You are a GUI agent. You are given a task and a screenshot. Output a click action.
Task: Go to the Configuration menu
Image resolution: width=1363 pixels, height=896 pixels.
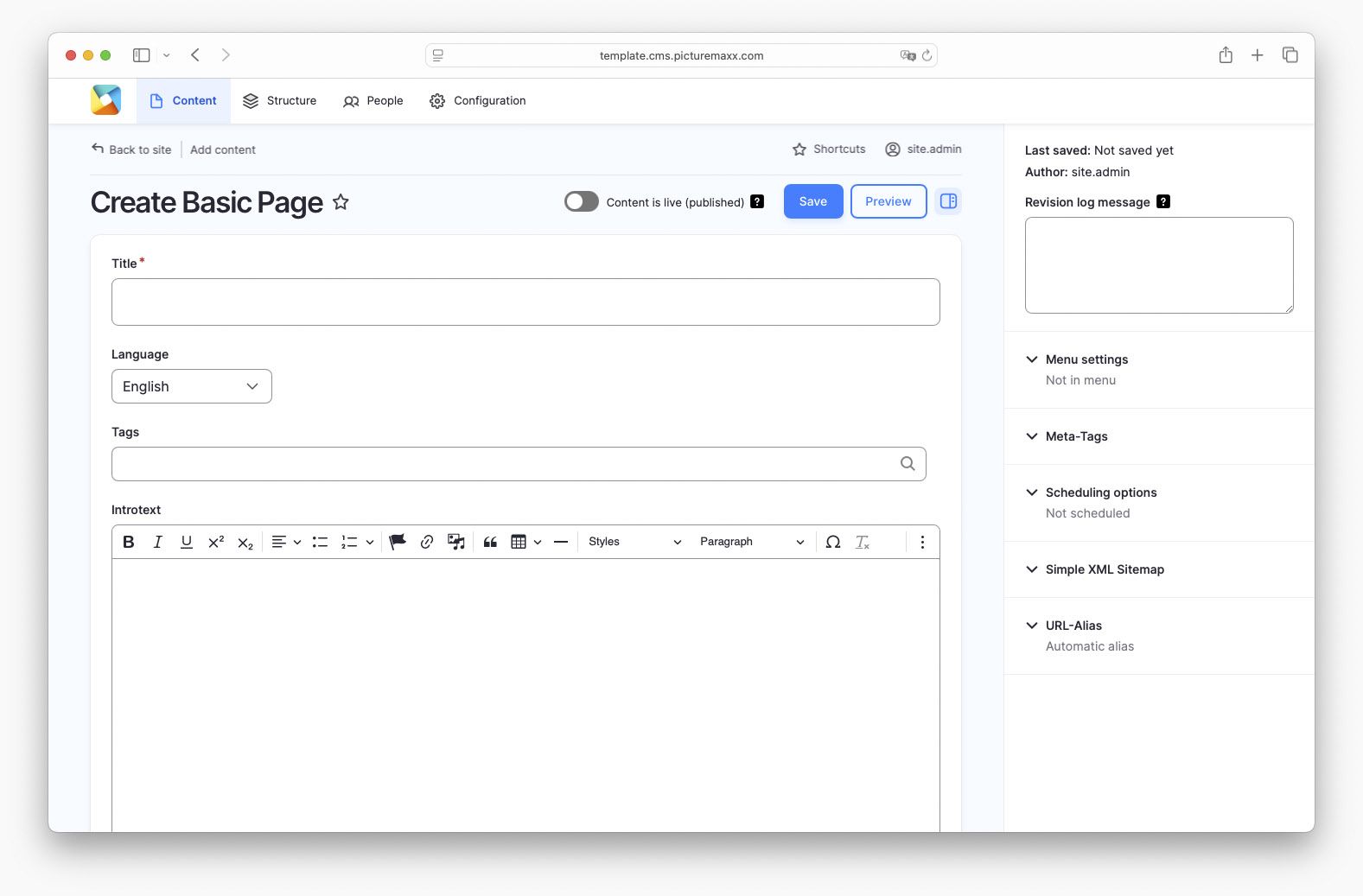pyautogui.click(x=478, y=101)
